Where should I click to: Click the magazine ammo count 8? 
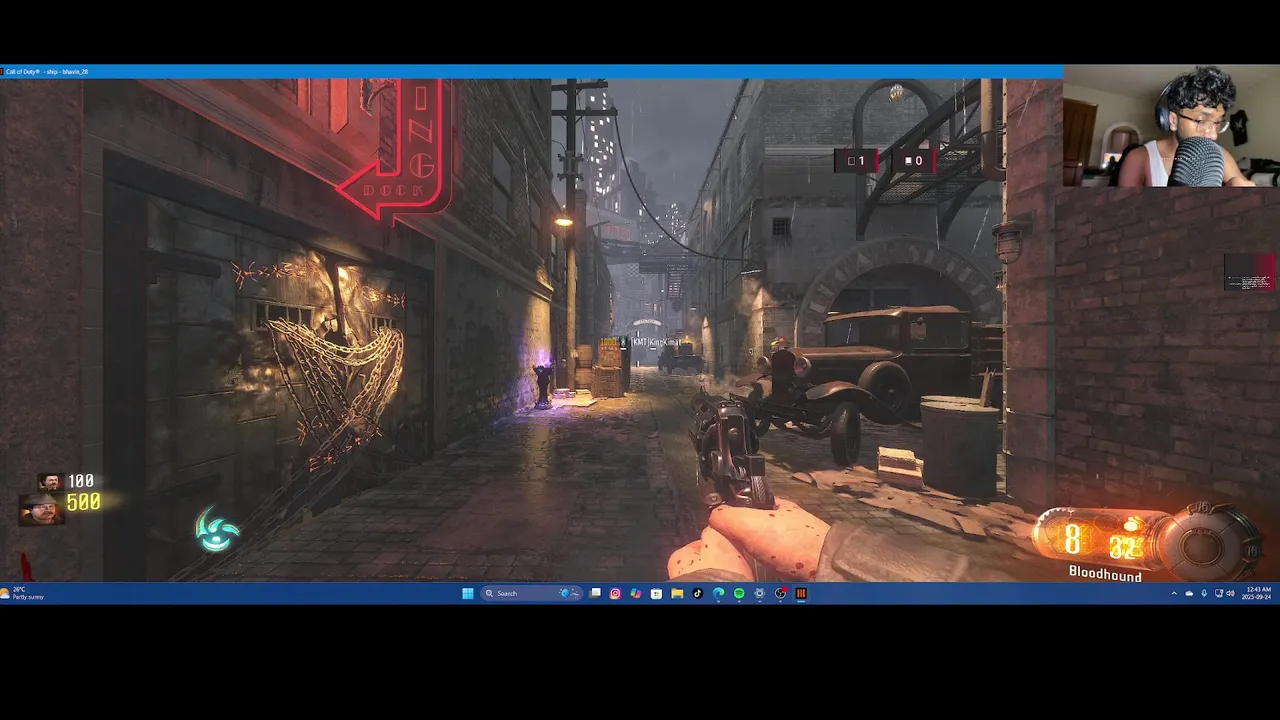1072,541
